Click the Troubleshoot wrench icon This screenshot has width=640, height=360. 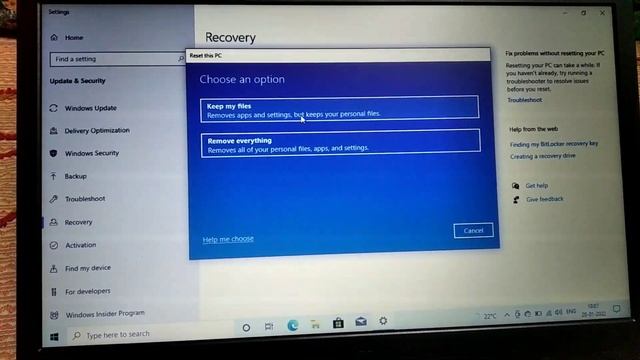53,199
